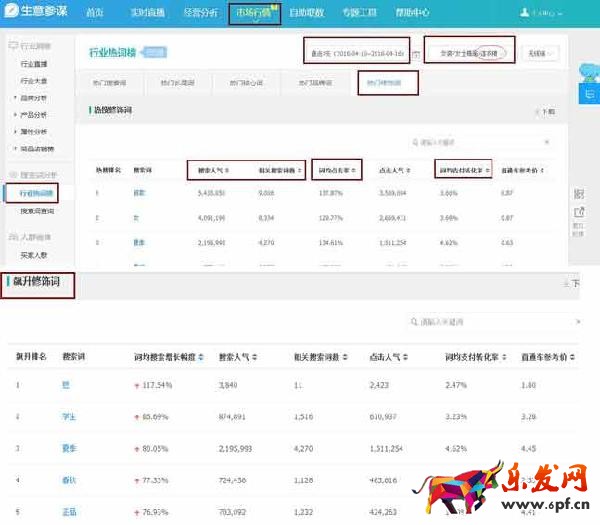Switch to the 市场行情 tab

[x=254, y=13]
